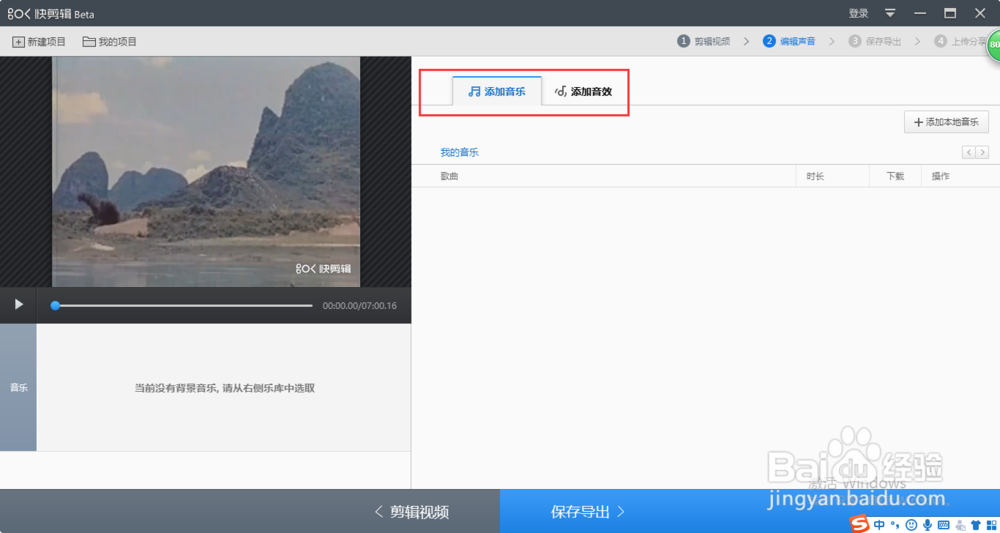Screen dimensions: 1000x533
Task: Click the empty music track message area
Action: click(224, 388)
